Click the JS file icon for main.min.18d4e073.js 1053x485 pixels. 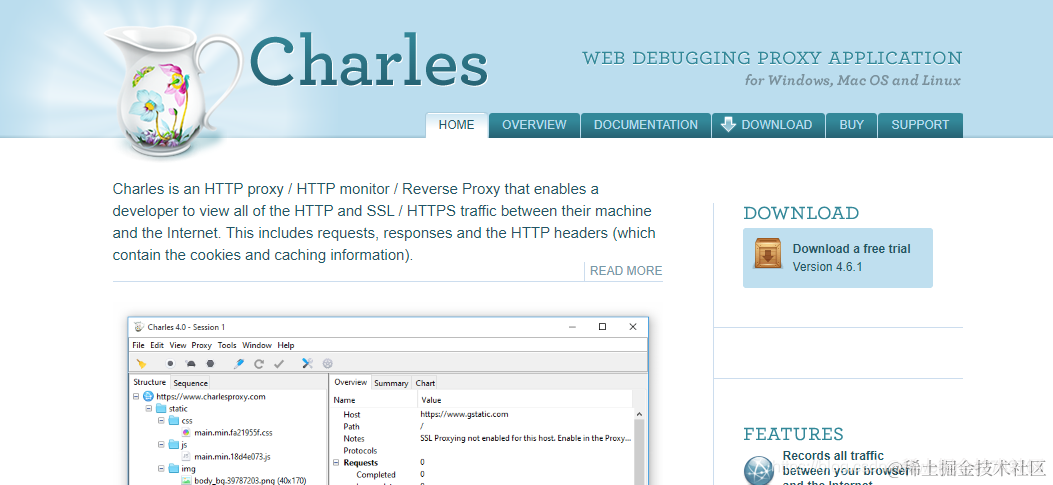pyautogui.click(x=186, y=457)
